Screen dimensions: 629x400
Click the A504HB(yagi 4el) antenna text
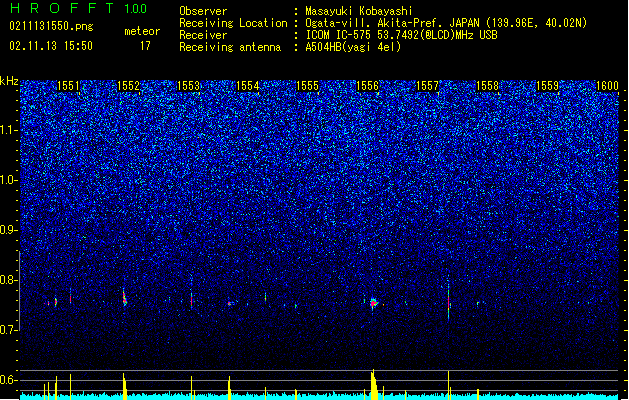coord(353,47)
